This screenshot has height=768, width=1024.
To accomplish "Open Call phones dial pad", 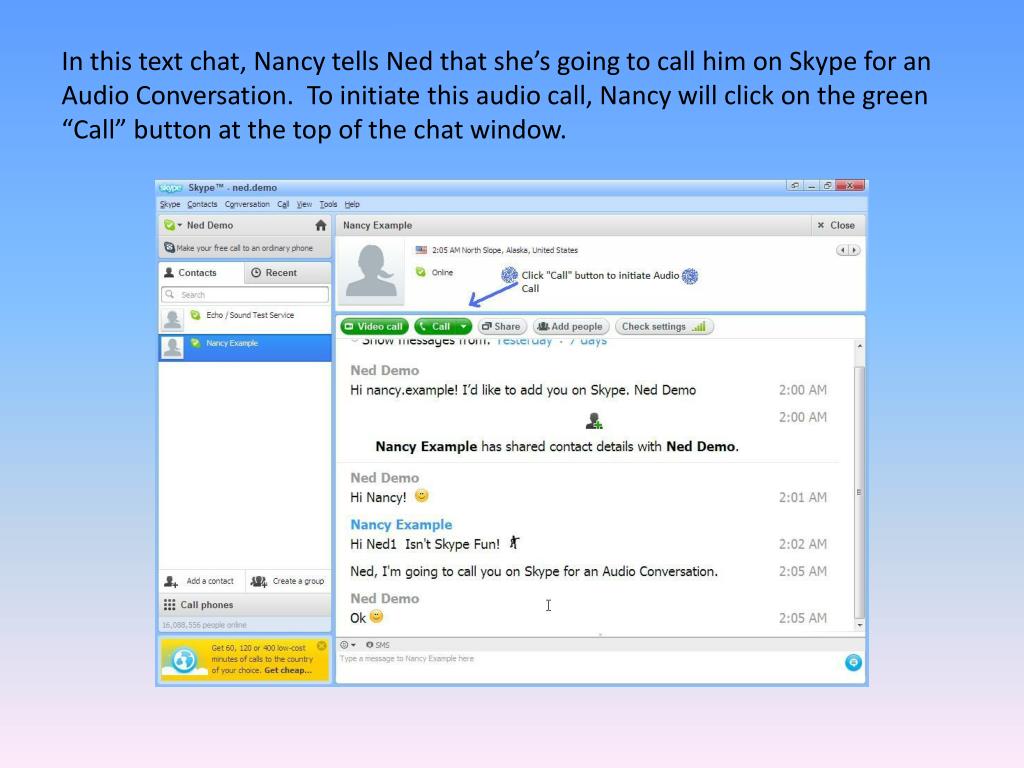I will point(245,605).
